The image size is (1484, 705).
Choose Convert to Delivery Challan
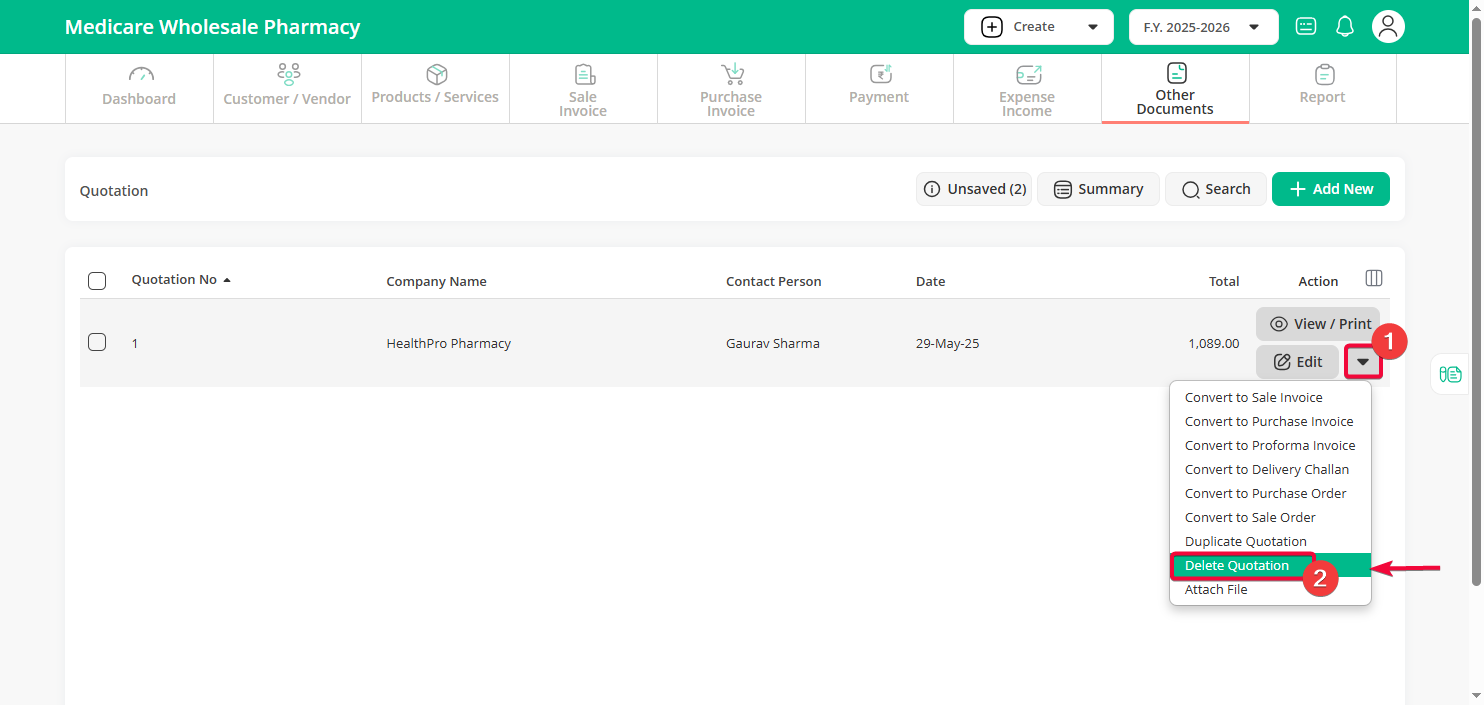point(1270,469)
